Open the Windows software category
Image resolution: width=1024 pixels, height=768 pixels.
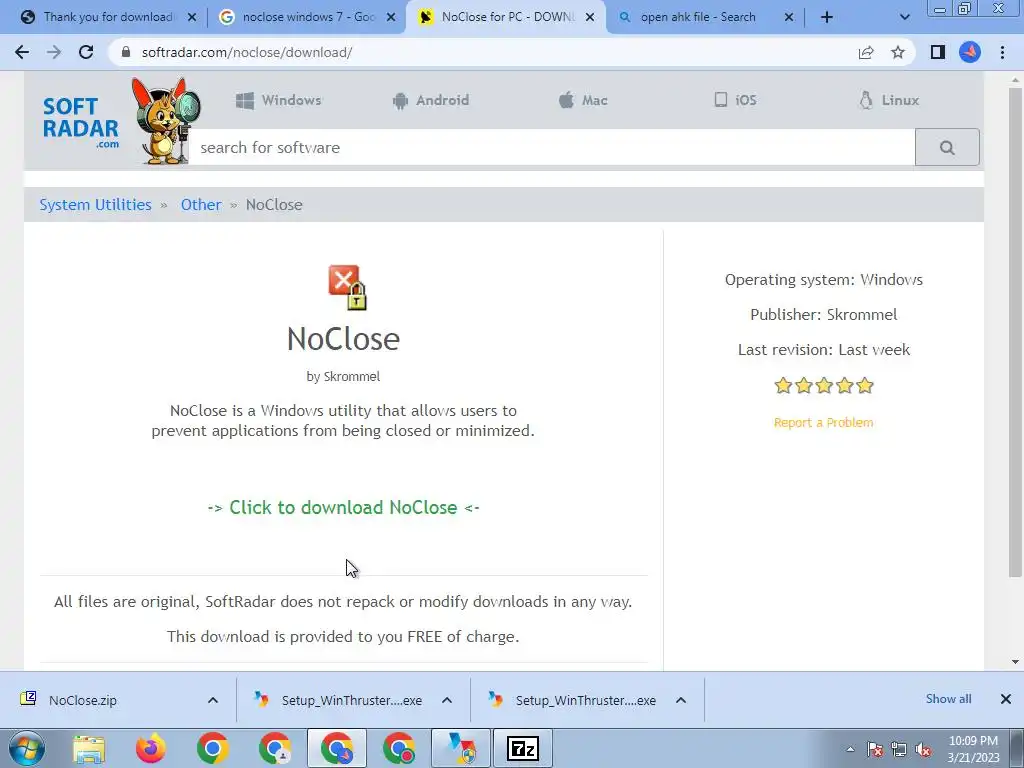point(278,100)
